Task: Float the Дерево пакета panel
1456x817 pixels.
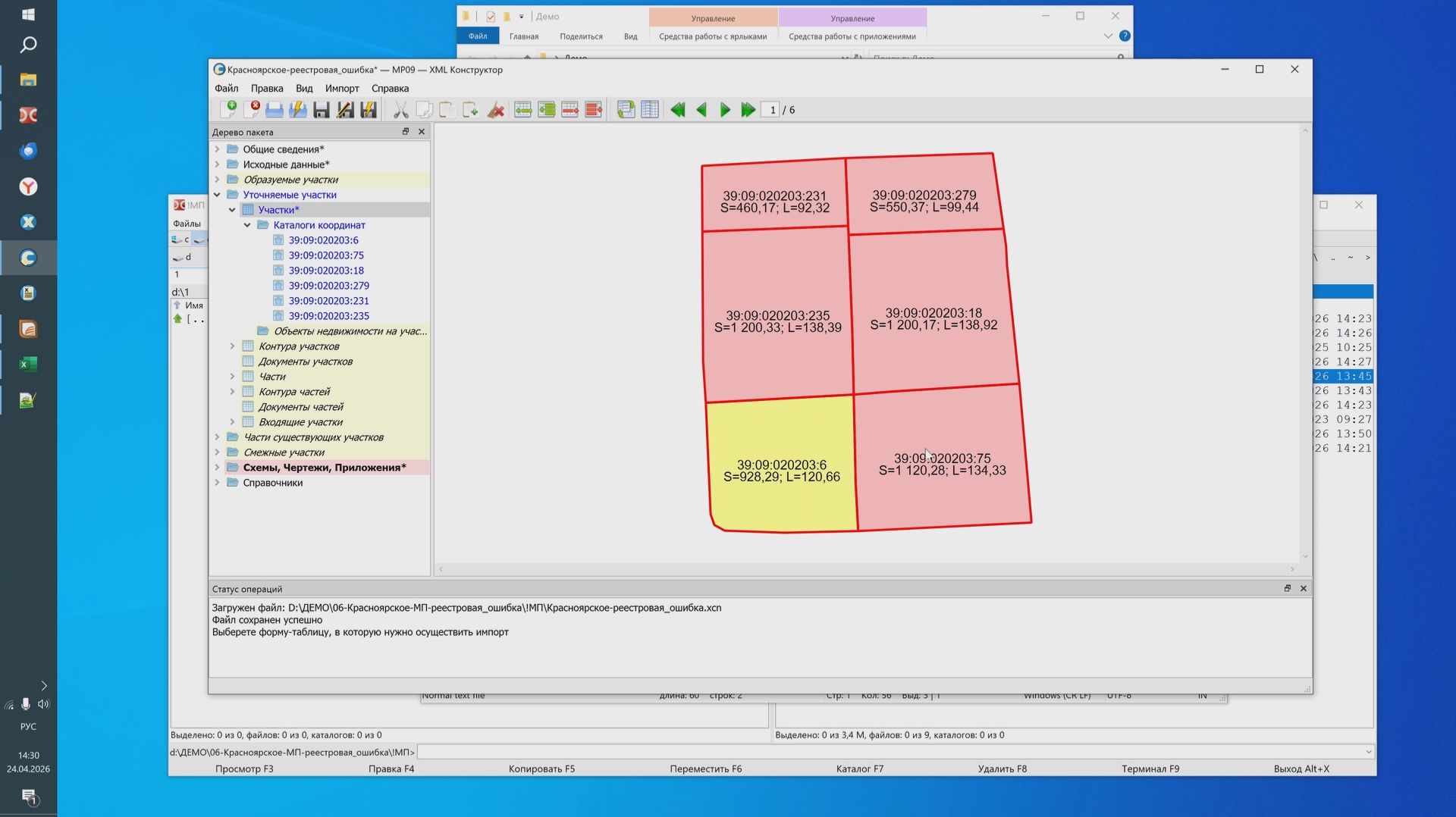Action: click(406, 132)
